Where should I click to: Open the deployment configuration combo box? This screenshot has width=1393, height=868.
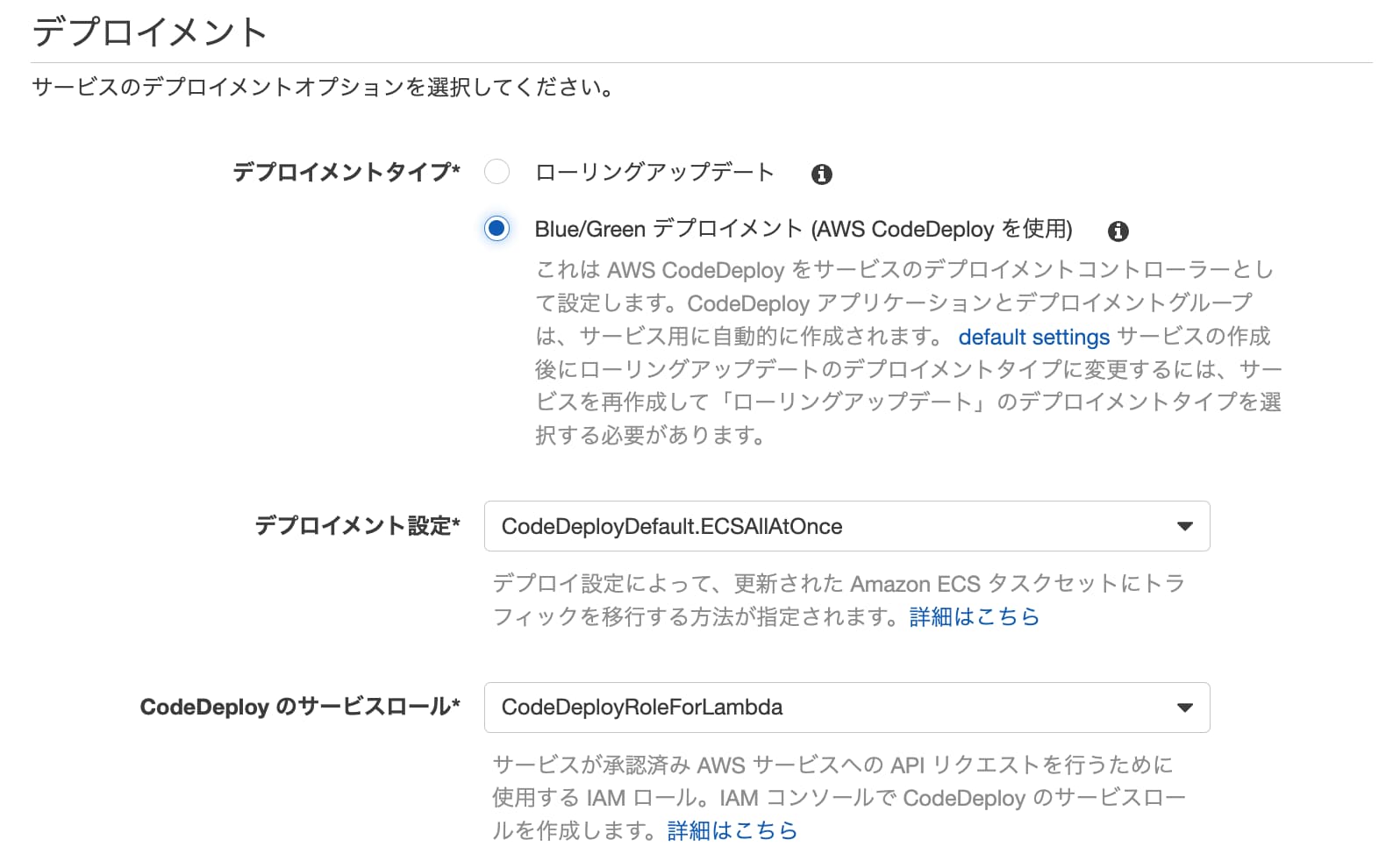pyautogui.click(x=847, y=526)
